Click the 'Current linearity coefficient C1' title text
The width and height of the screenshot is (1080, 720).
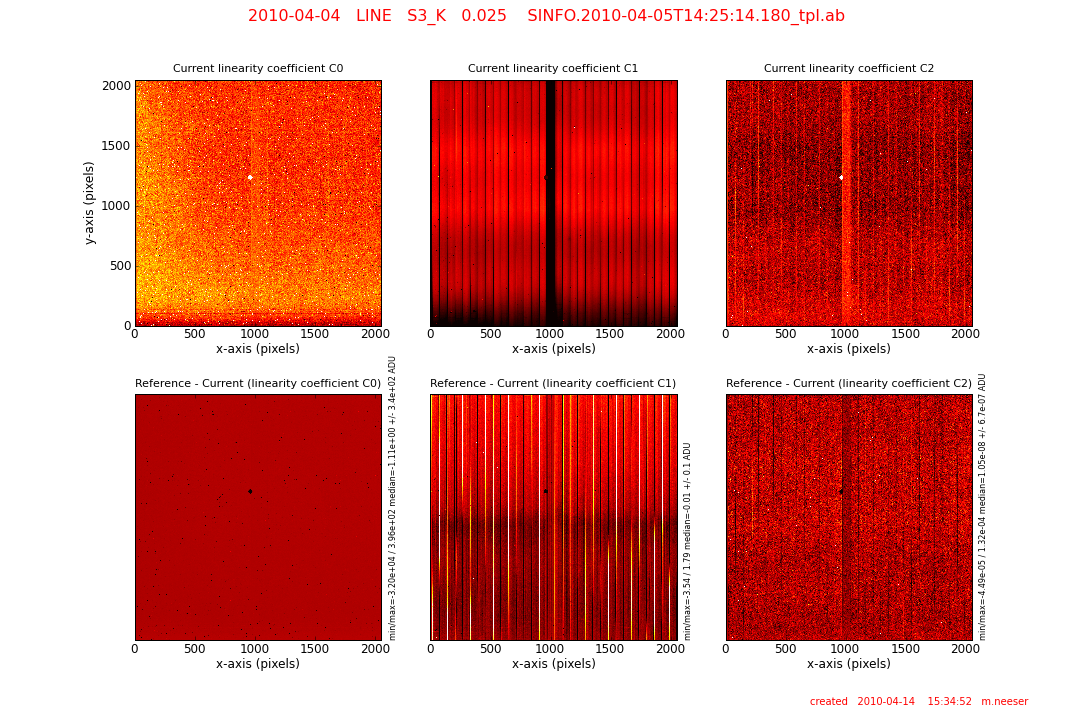[x=553, y=69]
